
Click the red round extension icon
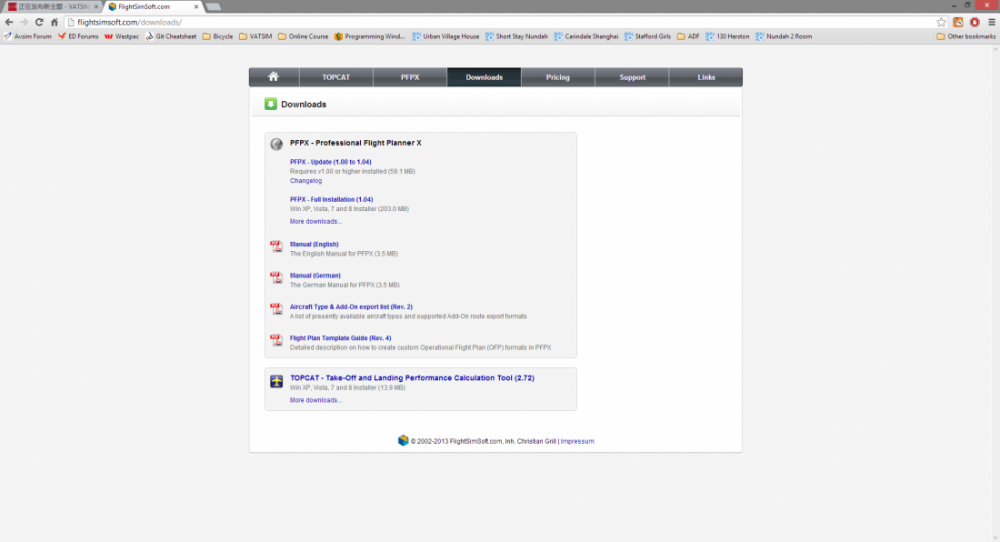(974, 22)
